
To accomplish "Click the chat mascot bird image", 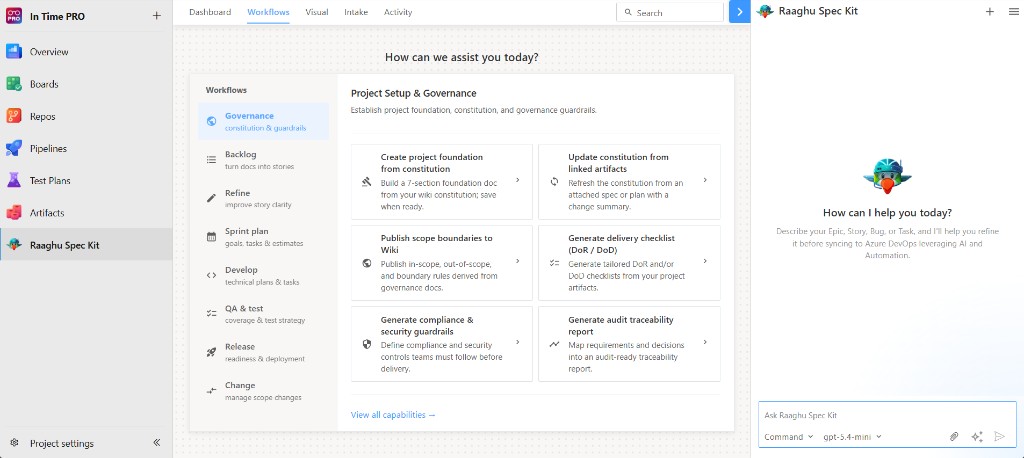I will (x=887, y=175).
